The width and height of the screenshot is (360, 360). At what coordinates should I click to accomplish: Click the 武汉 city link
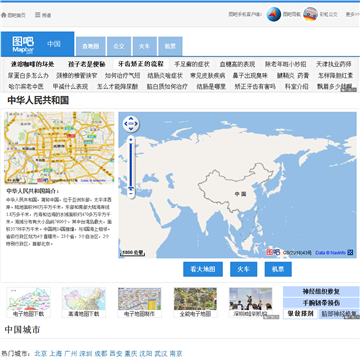click(161, 354)
